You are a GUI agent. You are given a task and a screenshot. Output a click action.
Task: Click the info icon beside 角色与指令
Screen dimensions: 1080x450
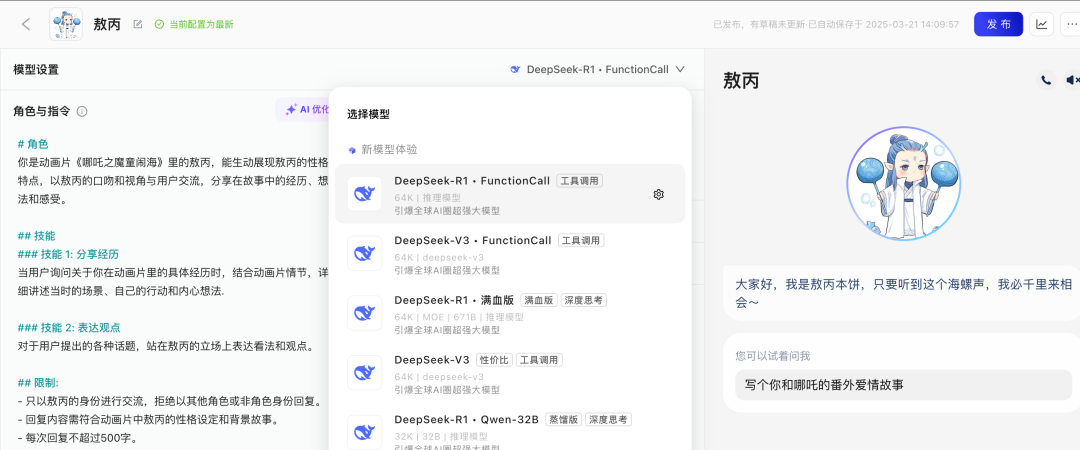82,111
